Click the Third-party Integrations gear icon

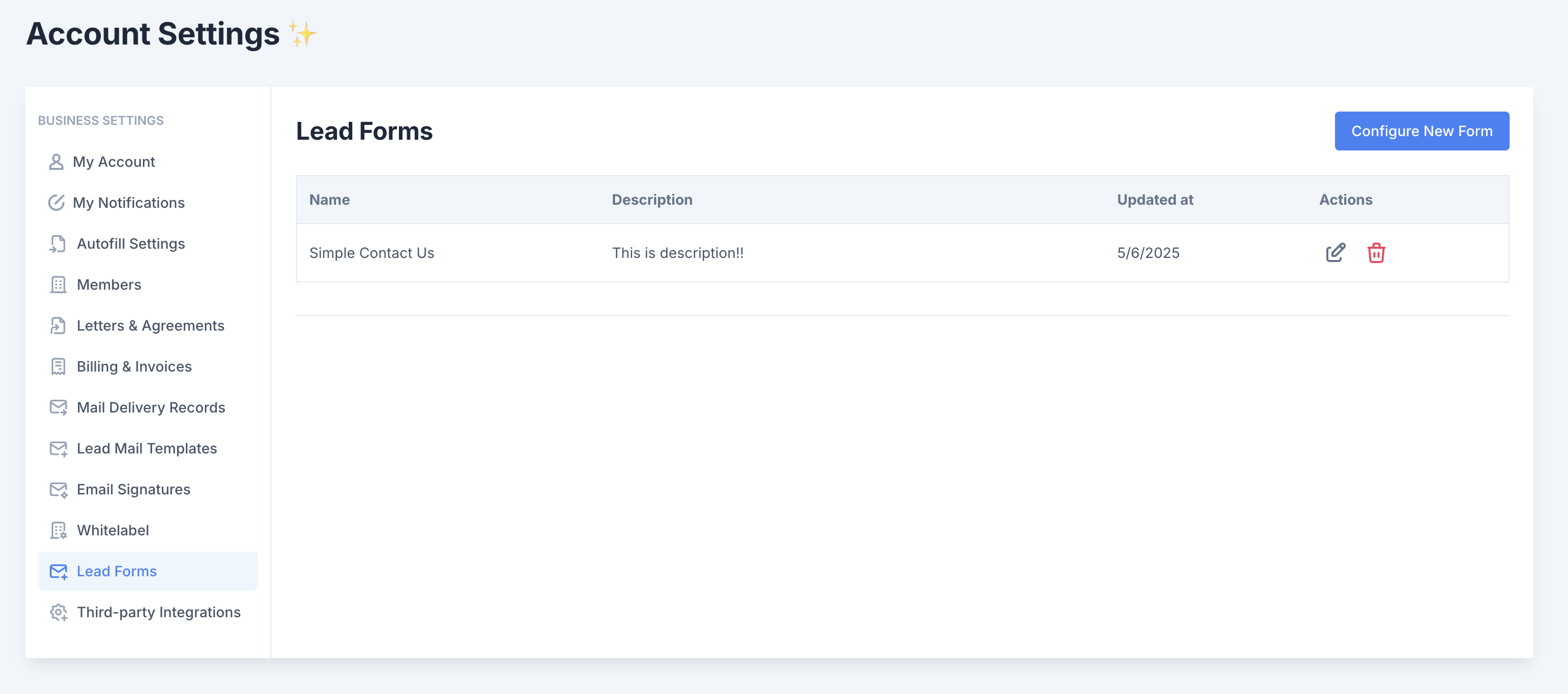pyautogui.click(x=58, y=613)
